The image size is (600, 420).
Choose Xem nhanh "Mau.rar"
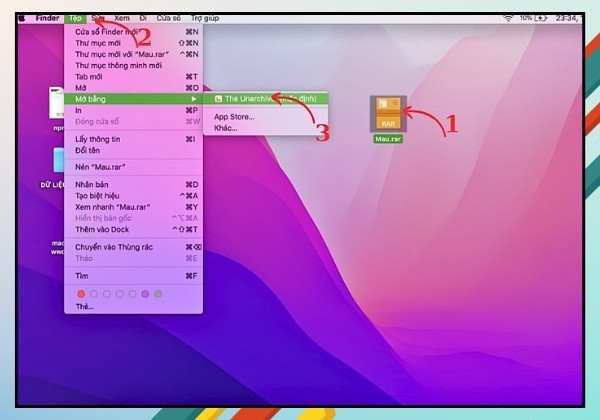[x=133, y=207]
